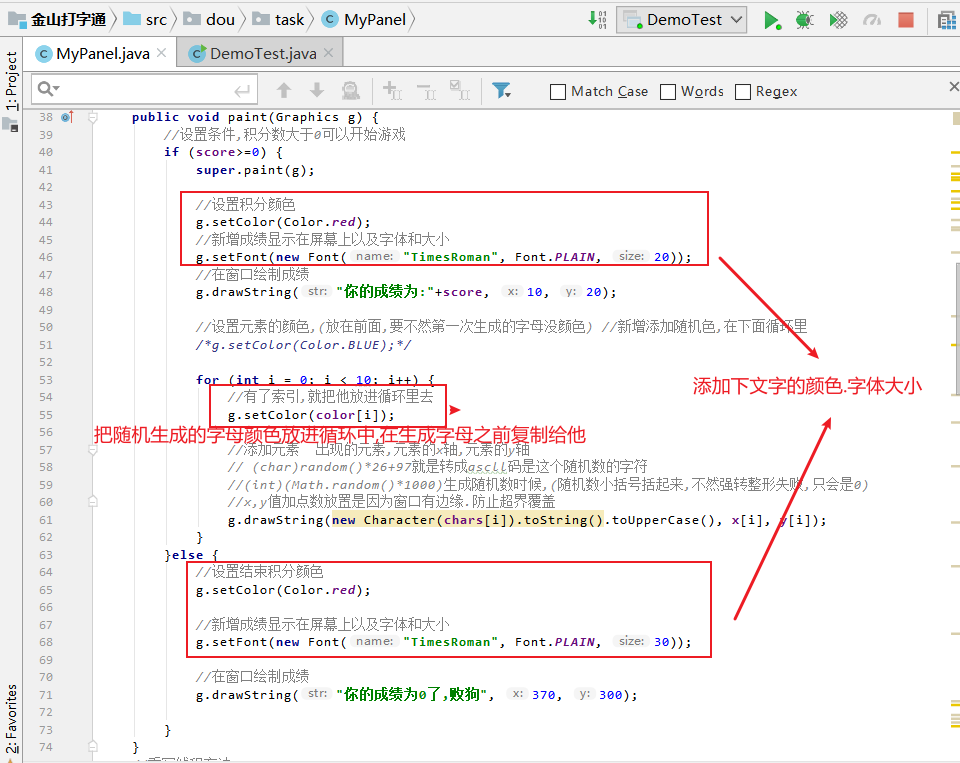Click the editor vertical scrollbar thumb
Screen dimensions: 960x763
(x=956, y=328)
